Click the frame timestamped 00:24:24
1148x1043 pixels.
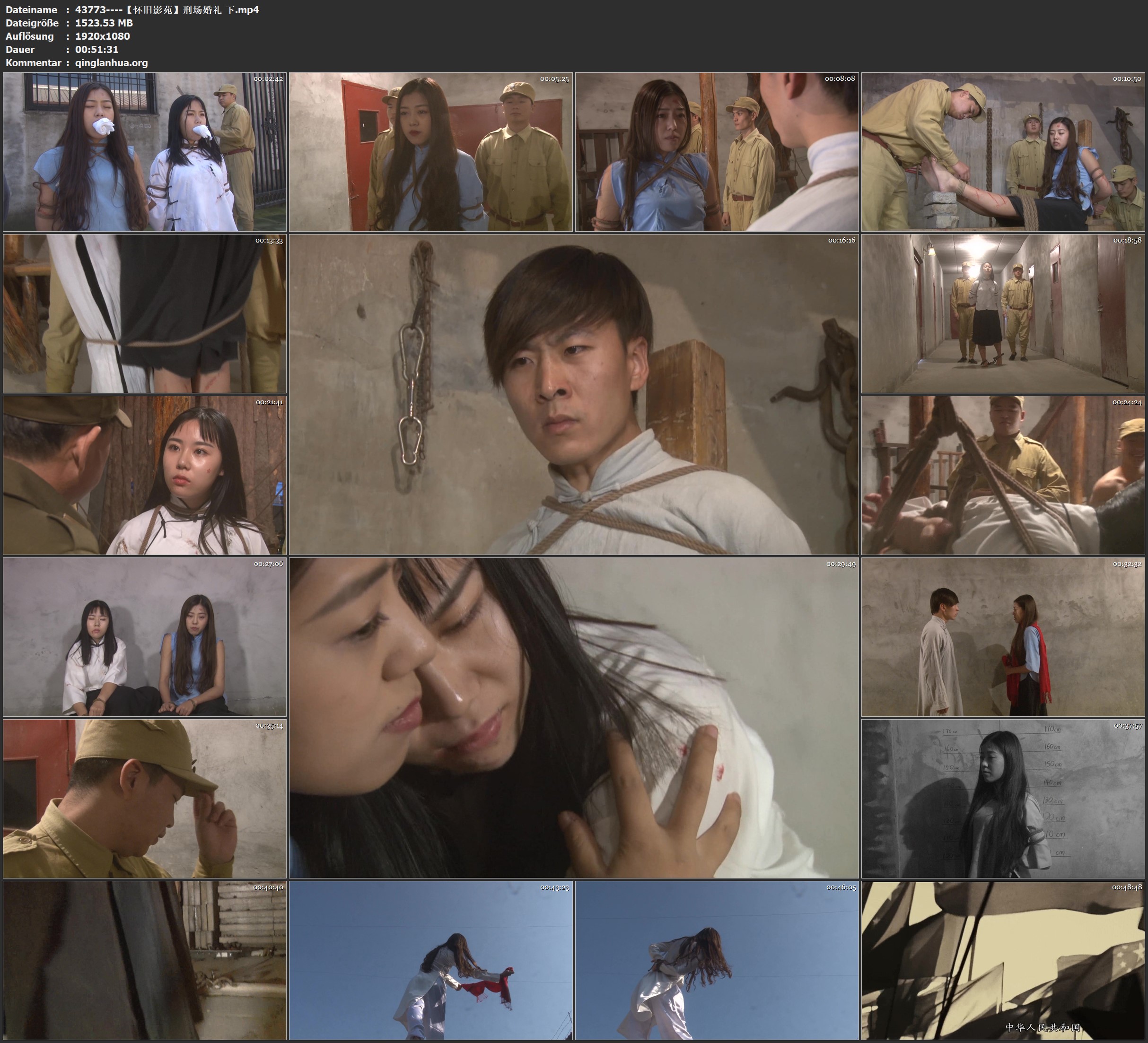point(1003,475)
